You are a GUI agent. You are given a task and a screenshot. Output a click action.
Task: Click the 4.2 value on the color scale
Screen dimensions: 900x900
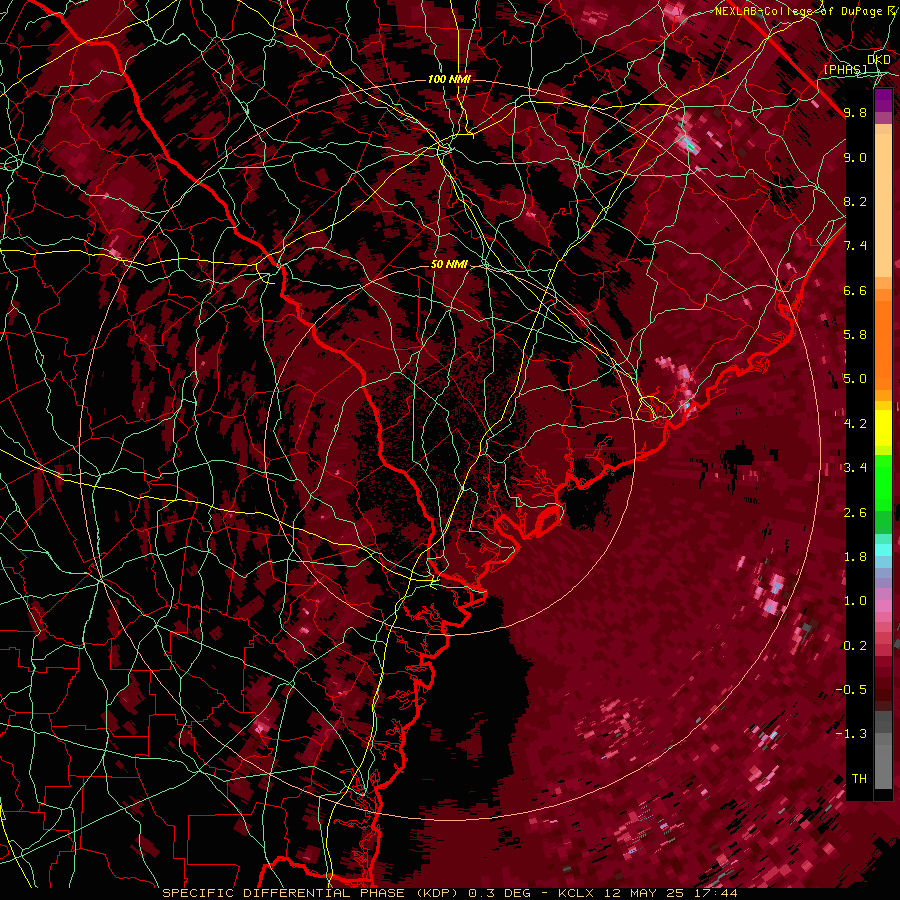tap(855, 424)
